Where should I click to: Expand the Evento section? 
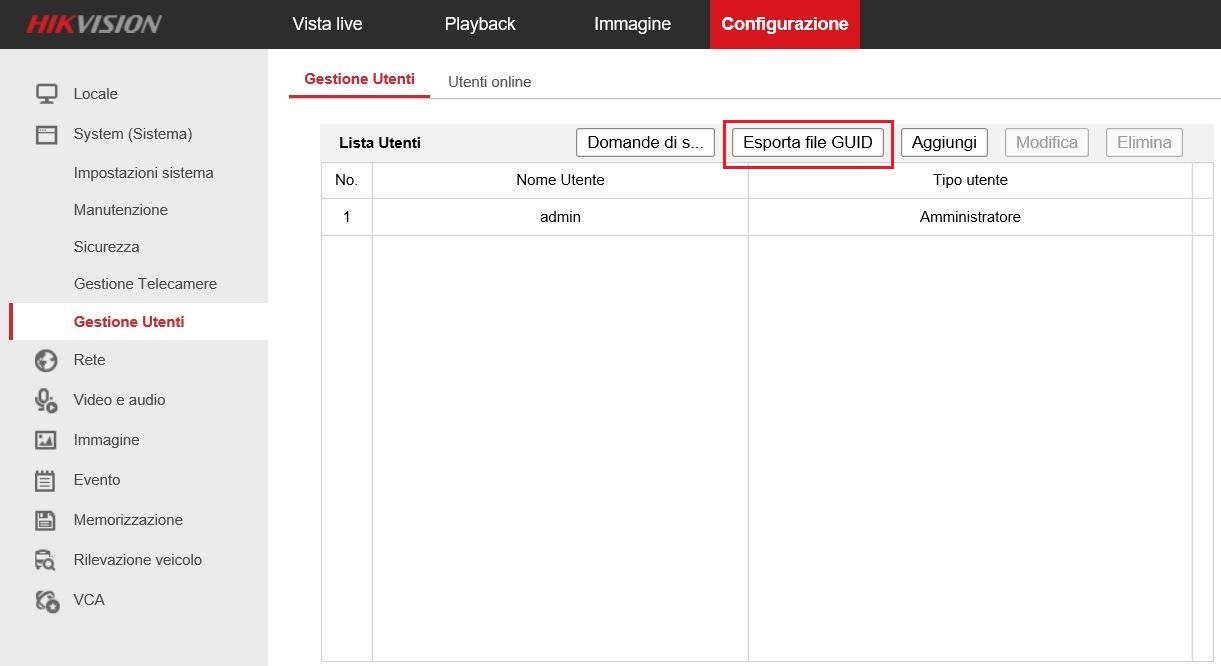pyautogui.click(x=97, y=480)
